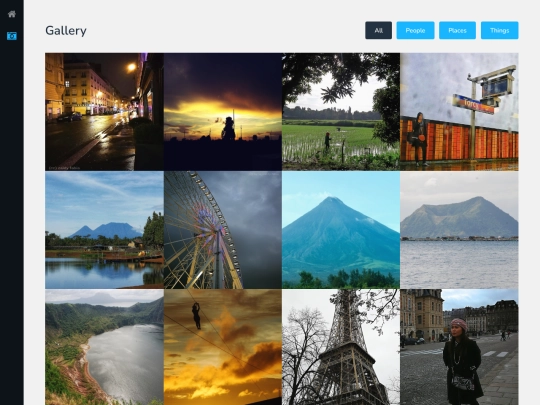Open the rainy night street photo
Viewport: 540px width, 405px height.
click(x=104, y=112)
